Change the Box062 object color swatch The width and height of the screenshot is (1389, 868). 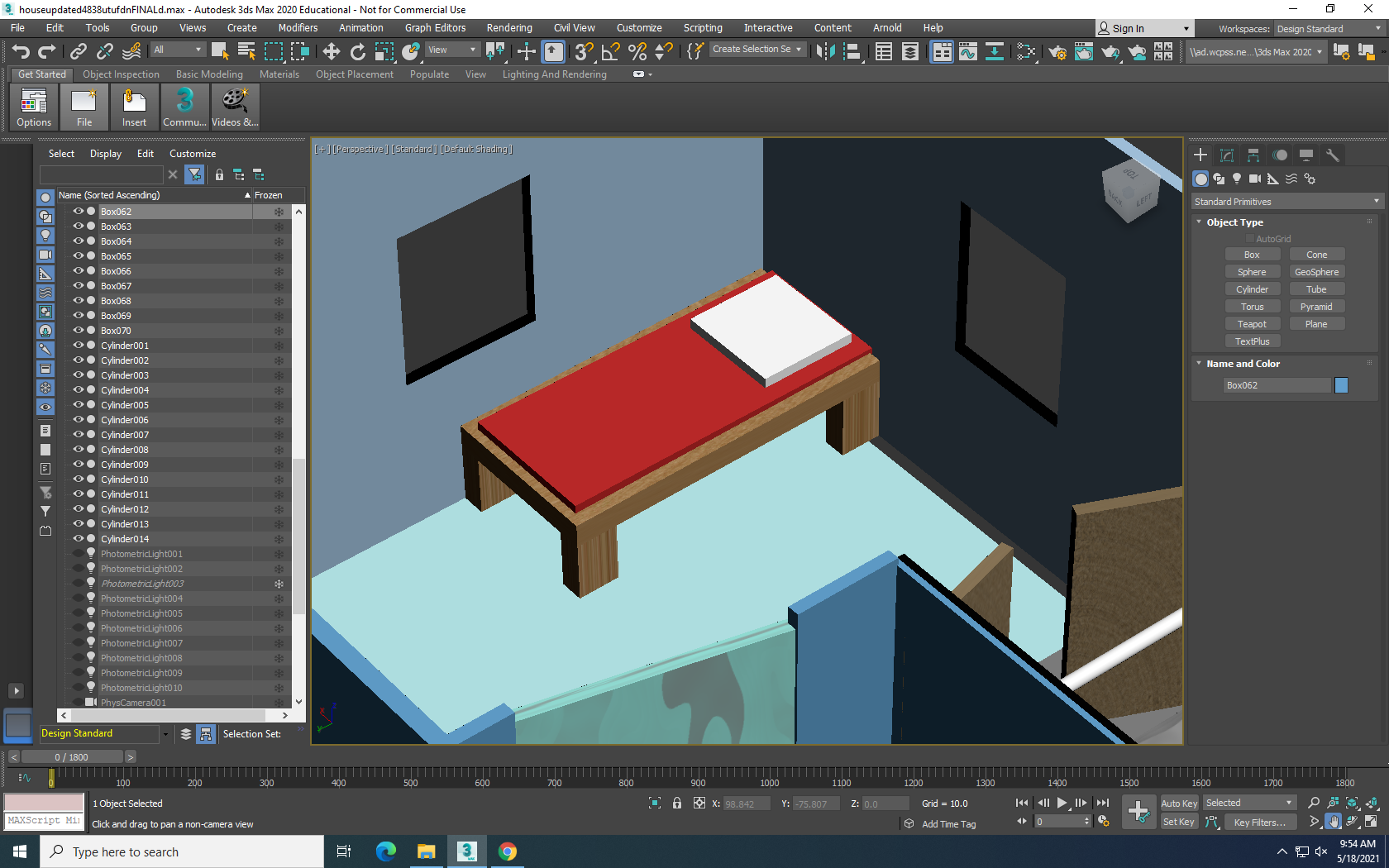tap(1341, 384)
